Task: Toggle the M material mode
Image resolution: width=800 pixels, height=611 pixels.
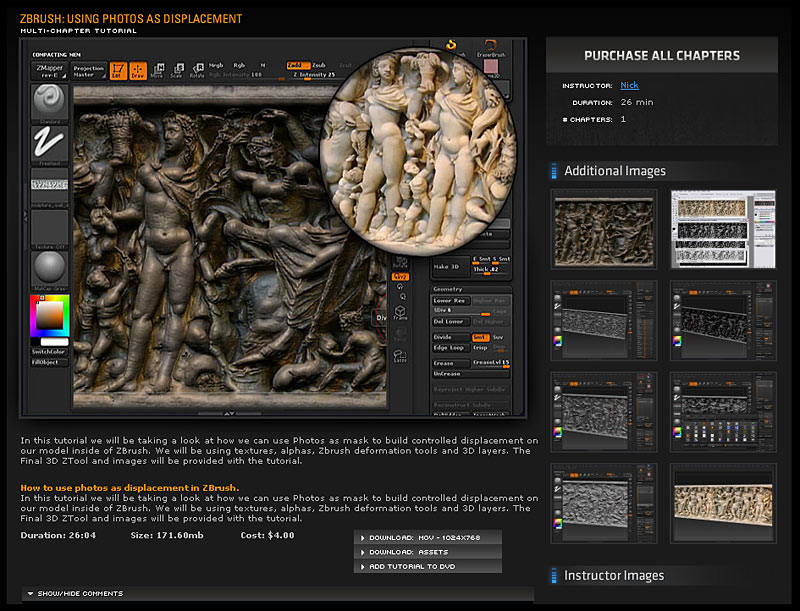Action: point(263,65)
